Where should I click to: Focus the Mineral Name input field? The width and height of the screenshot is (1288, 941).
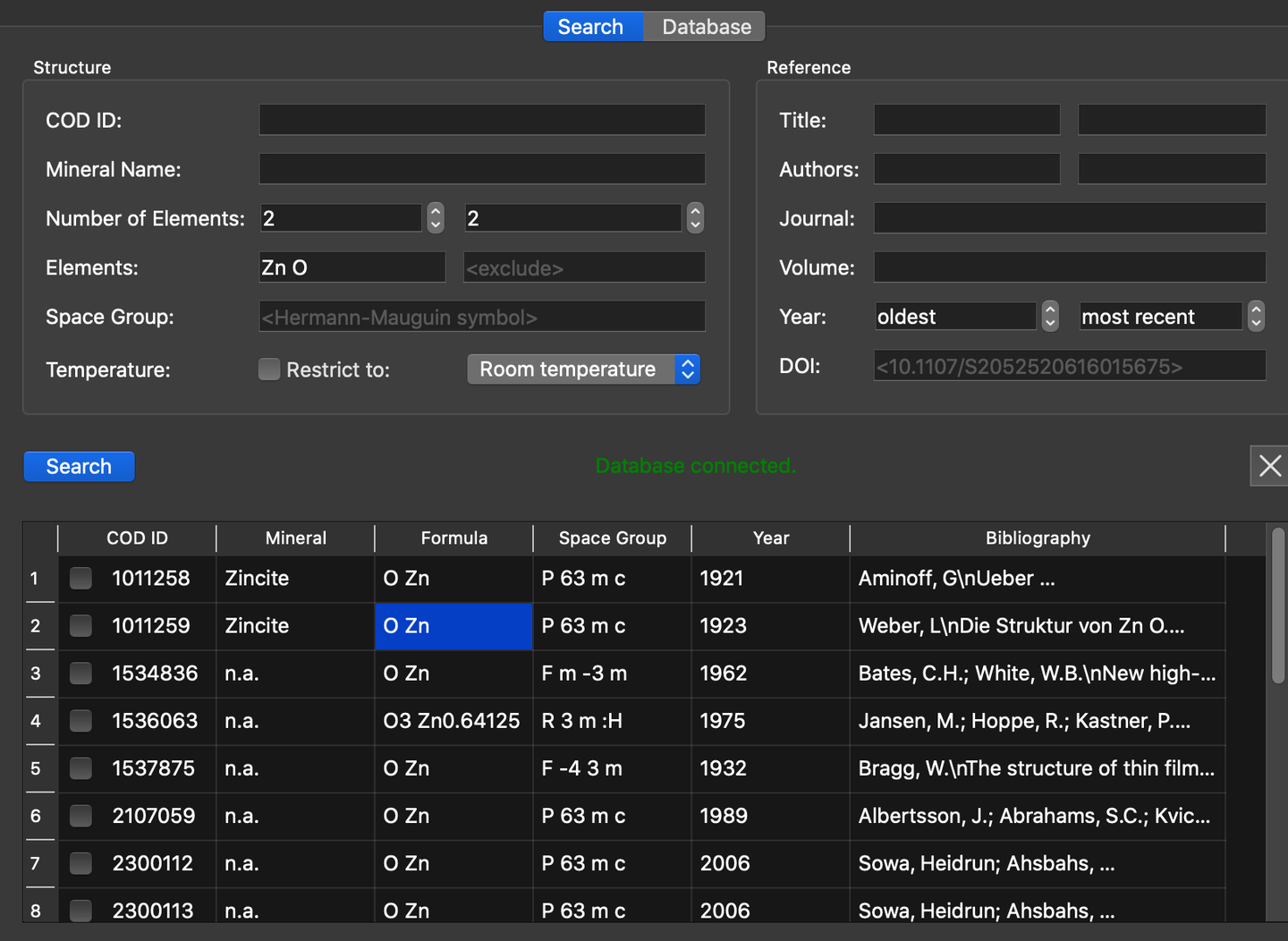coord(482,169)
